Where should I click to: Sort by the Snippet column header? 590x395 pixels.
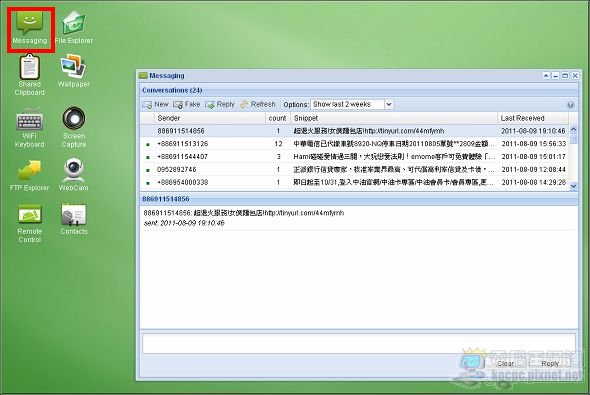[x=394, y=118]
